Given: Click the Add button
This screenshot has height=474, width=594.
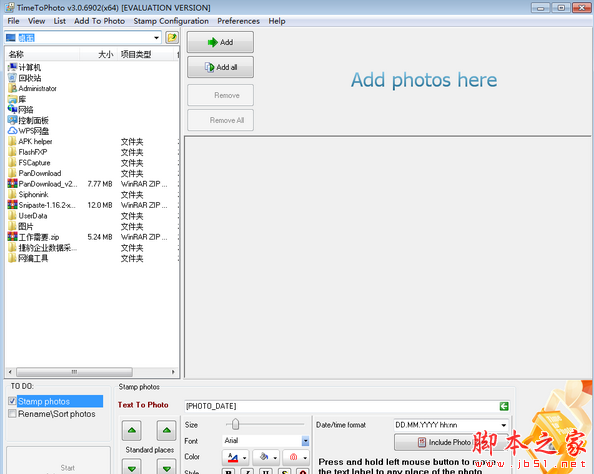Looking at the screenshot, I should pos(220,42).
